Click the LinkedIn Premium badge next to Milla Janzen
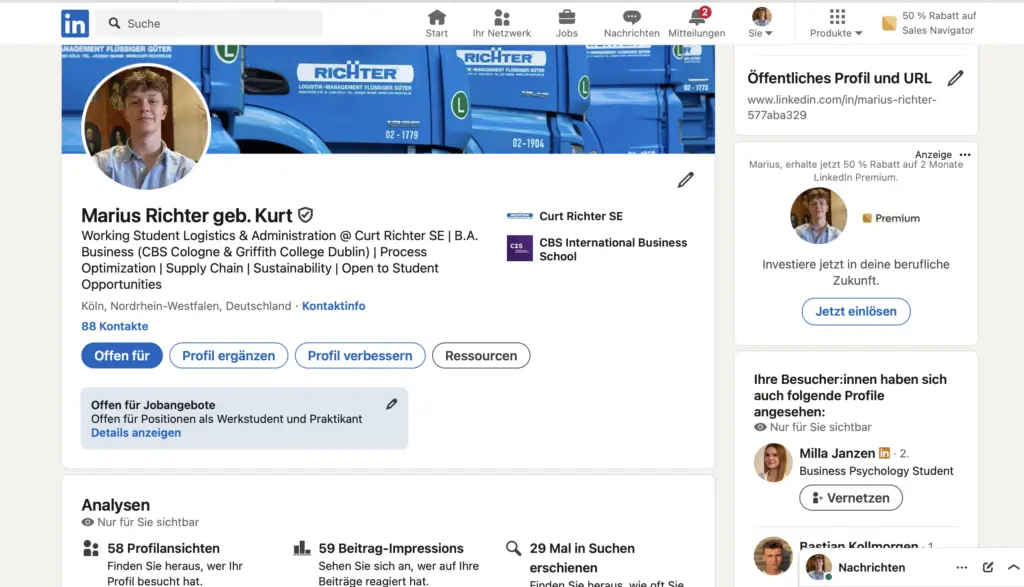This screenshot has height=587, width=1024. pyautogui.click(x=884, y=452)
